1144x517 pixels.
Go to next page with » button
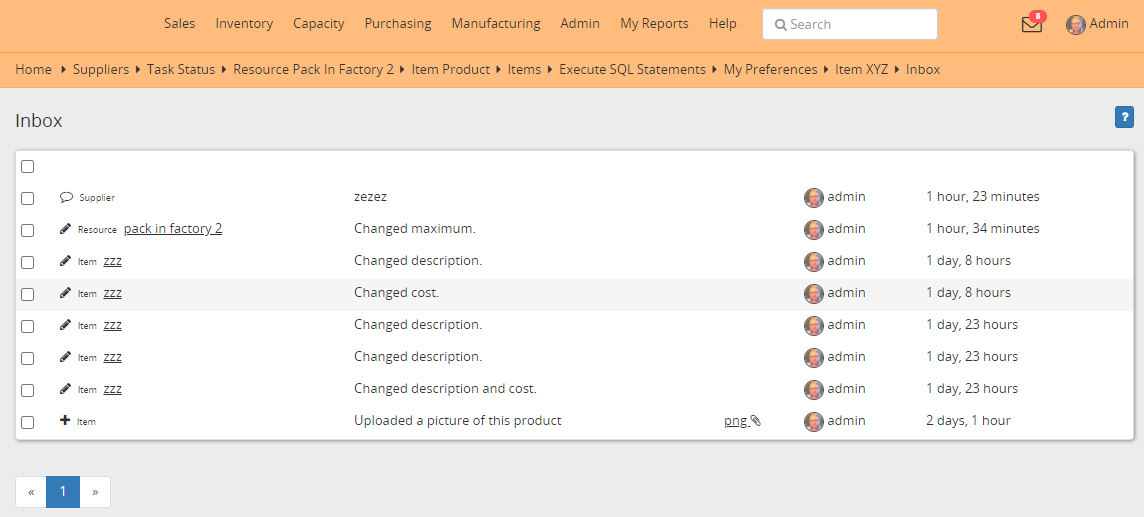(95, 492)
